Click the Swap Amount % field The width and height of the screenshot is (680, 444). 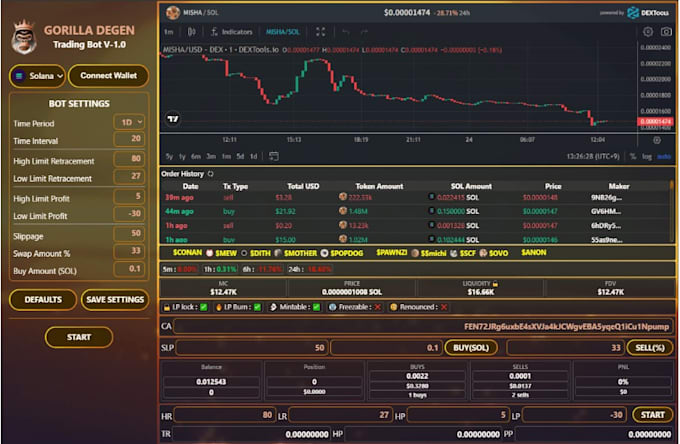129,251
